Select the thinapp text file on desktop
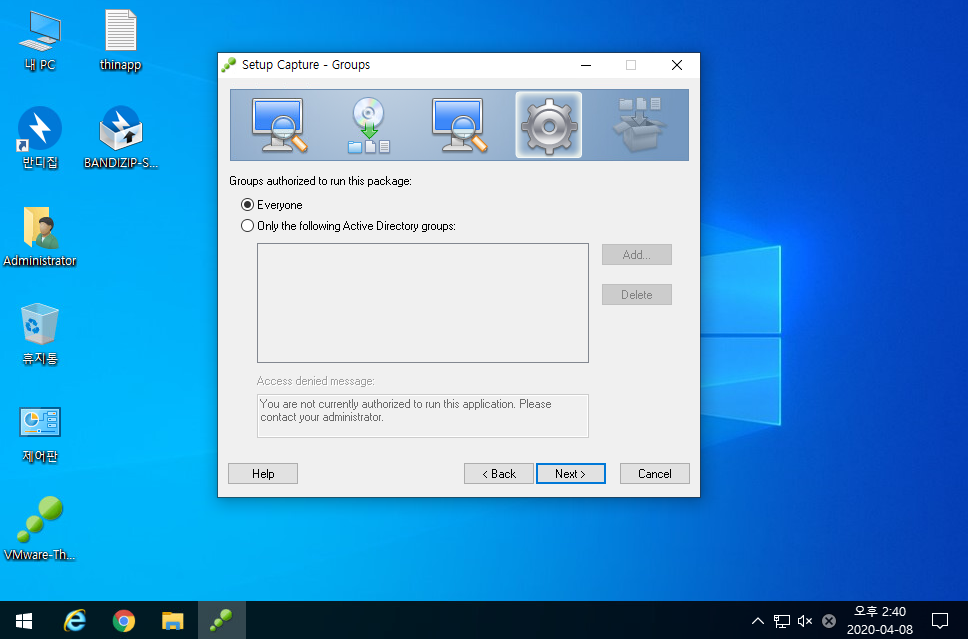The width and height of the screenshot is (968, 639). (120, 41)
